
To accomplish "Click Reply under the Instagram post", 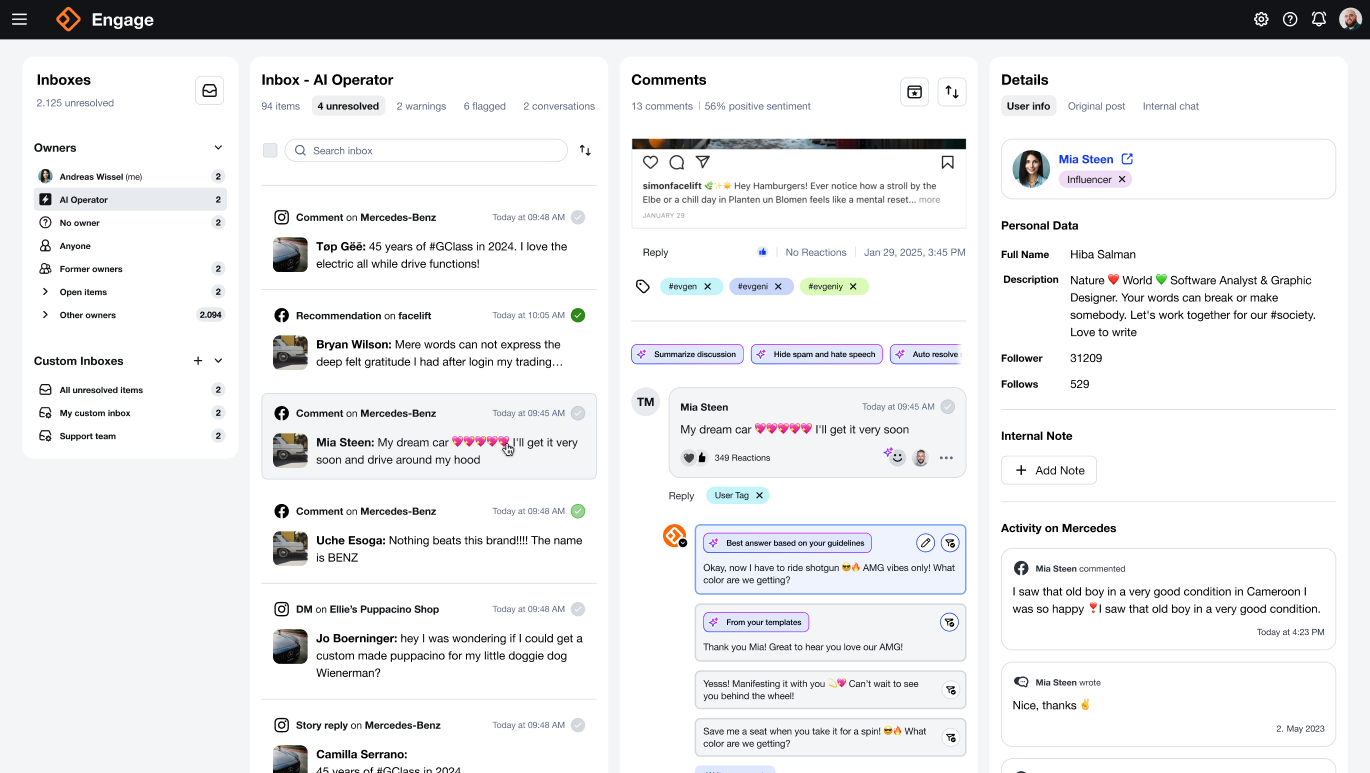I will [x=655, y=252].
